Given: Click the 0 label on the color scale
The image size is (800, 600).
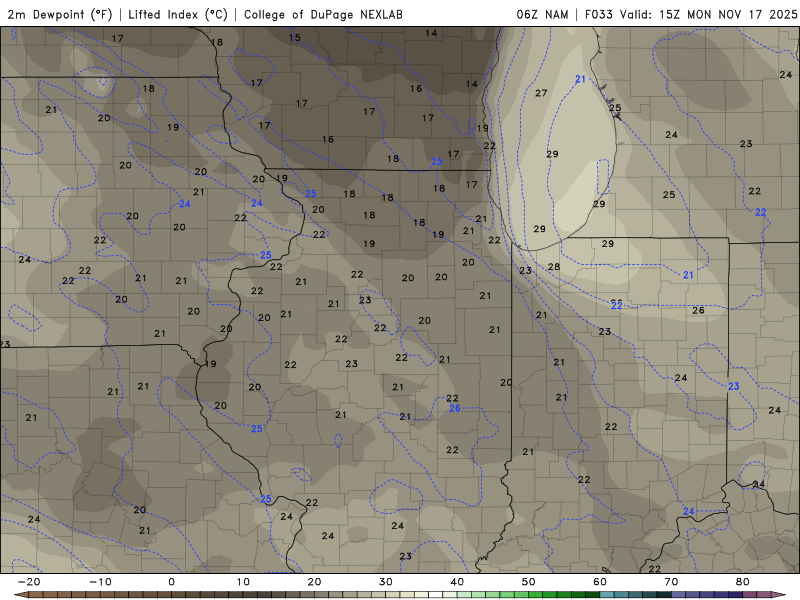Looking at the screenshot, I should [x=171, y=582].
